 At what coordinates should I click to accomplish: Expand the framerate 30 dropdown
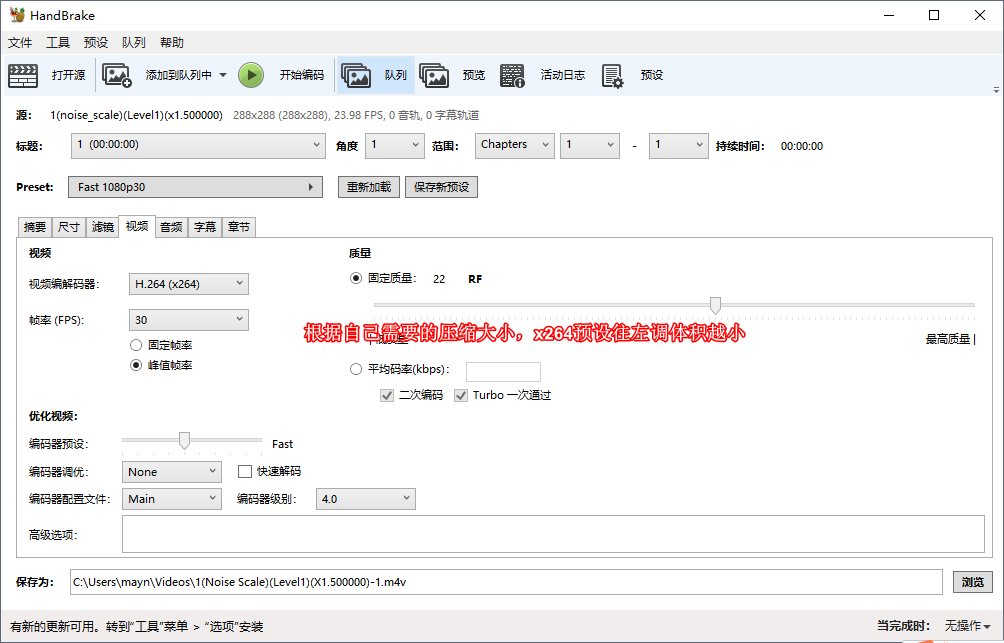point(188,318)
